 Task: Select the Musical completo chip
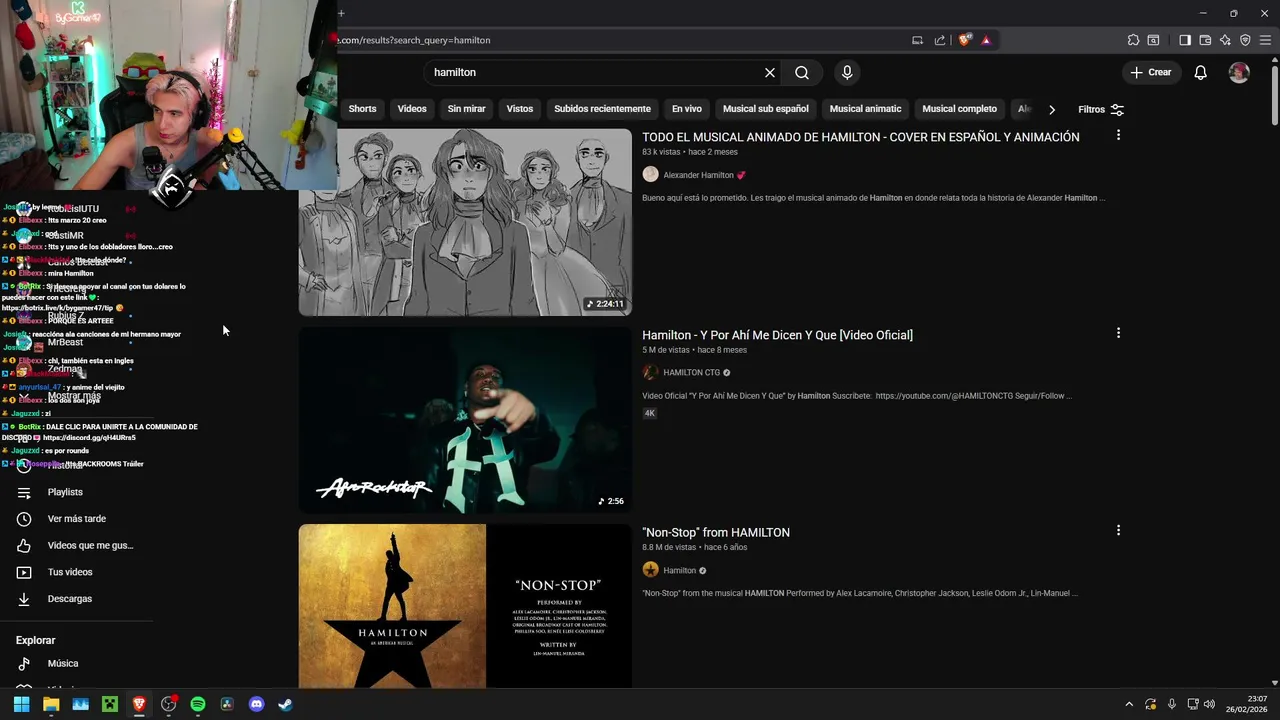(959, 109)
